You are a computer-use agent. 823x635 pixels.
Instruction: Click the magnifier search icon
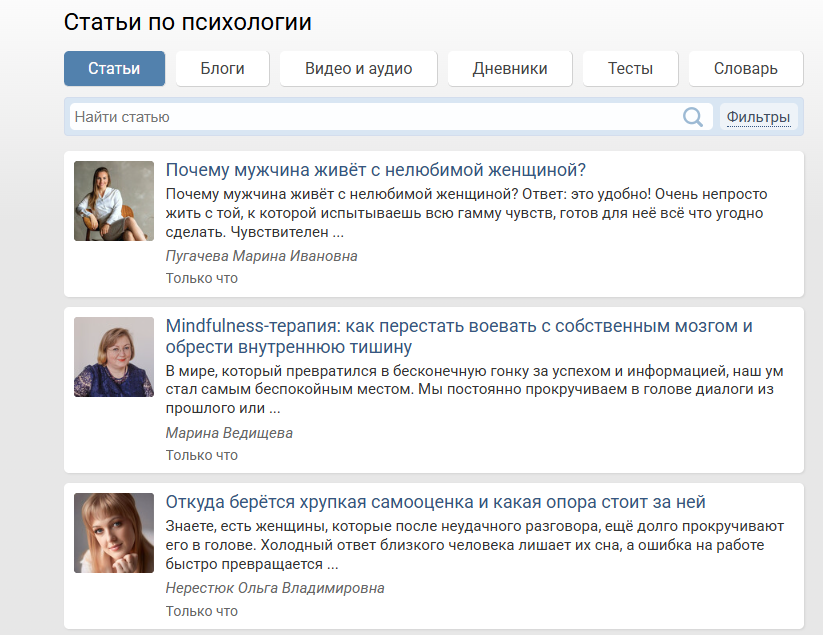(692, 117)
